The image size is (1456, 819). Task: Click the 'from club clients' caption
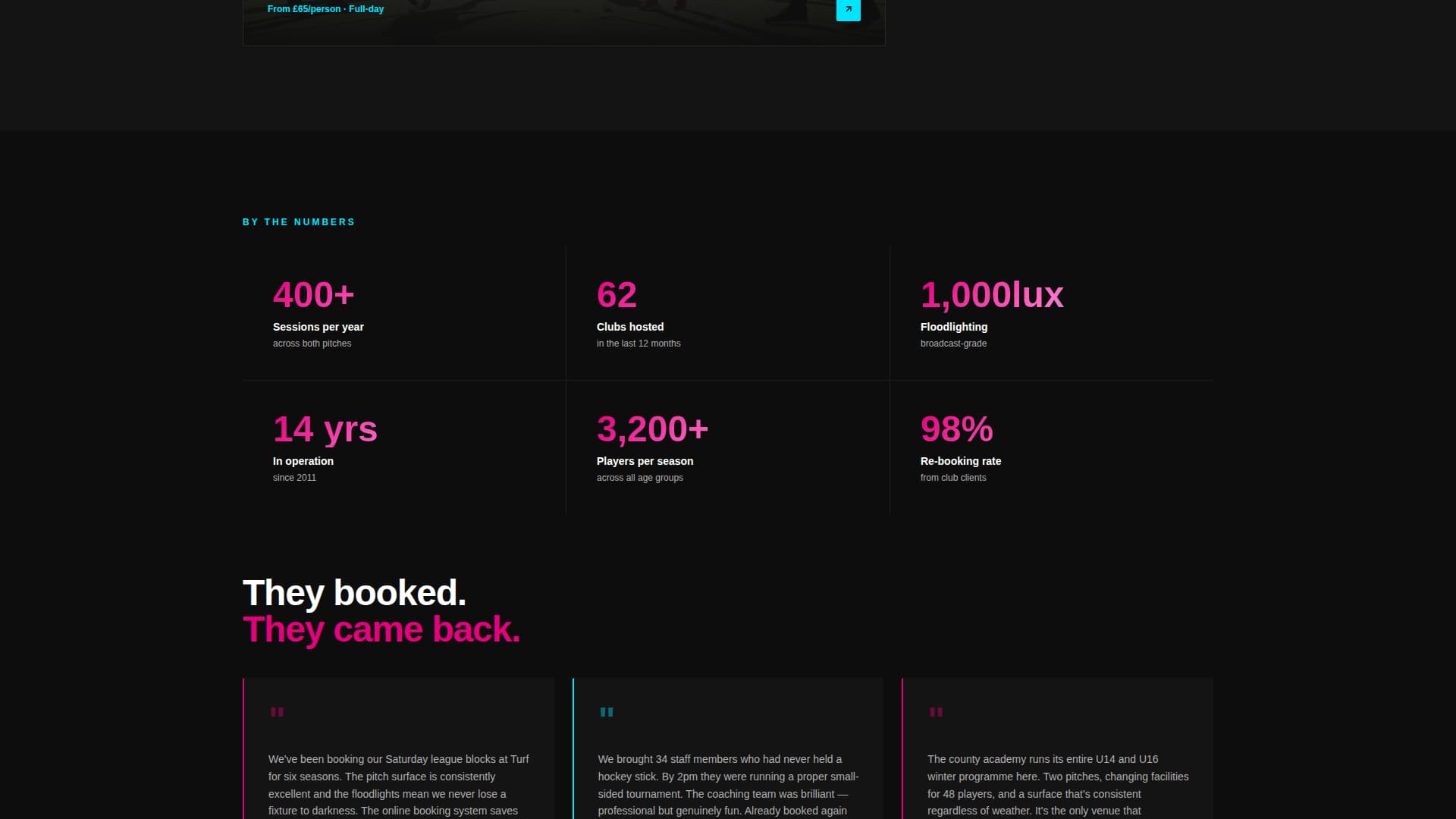click(x=953, y=478)
